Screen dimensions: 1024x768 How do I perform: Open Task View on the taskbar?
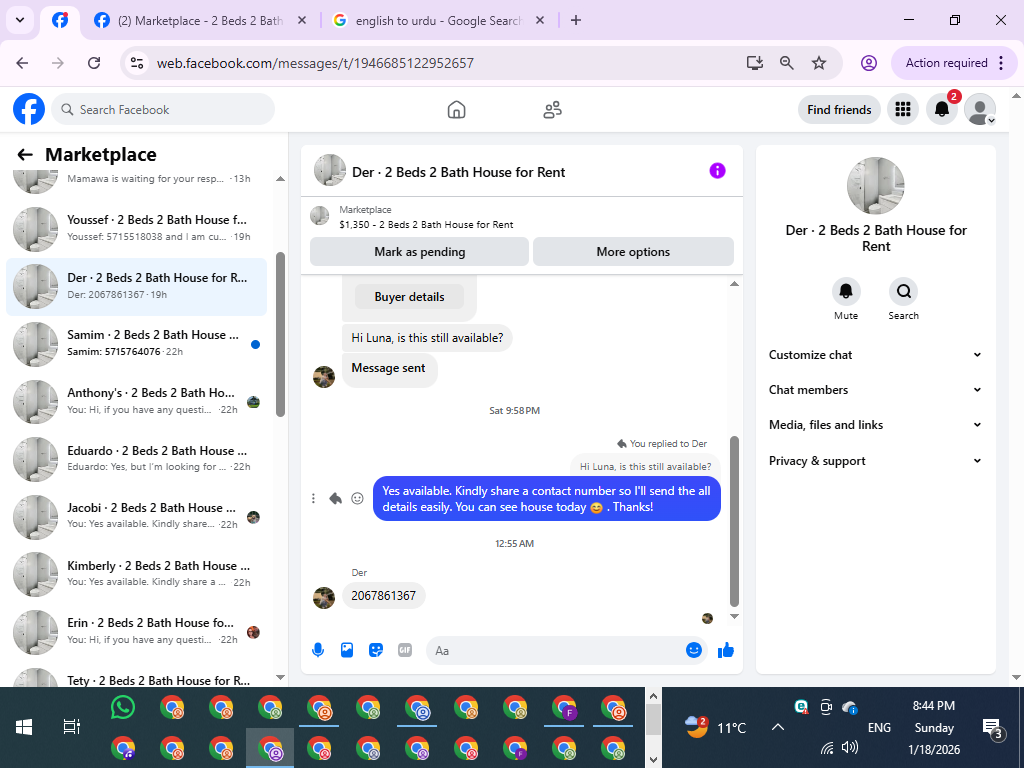tap(71, 727)
